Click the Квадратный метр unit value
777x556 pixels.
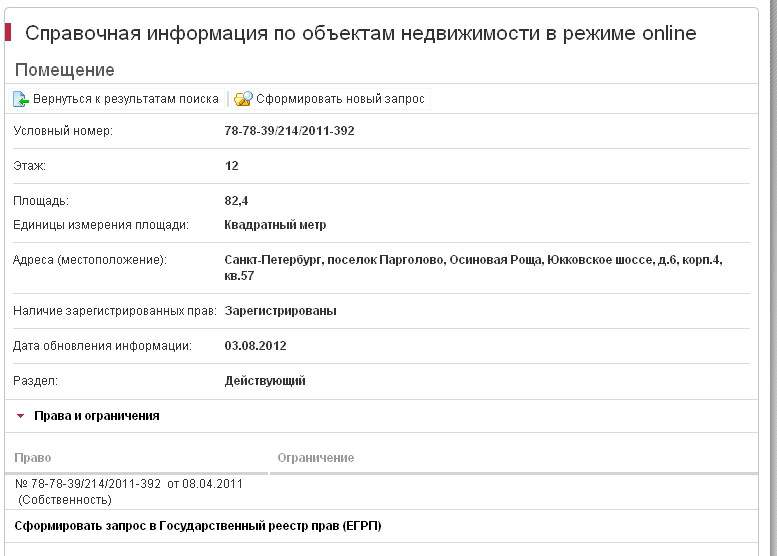[x=275, y=225]
